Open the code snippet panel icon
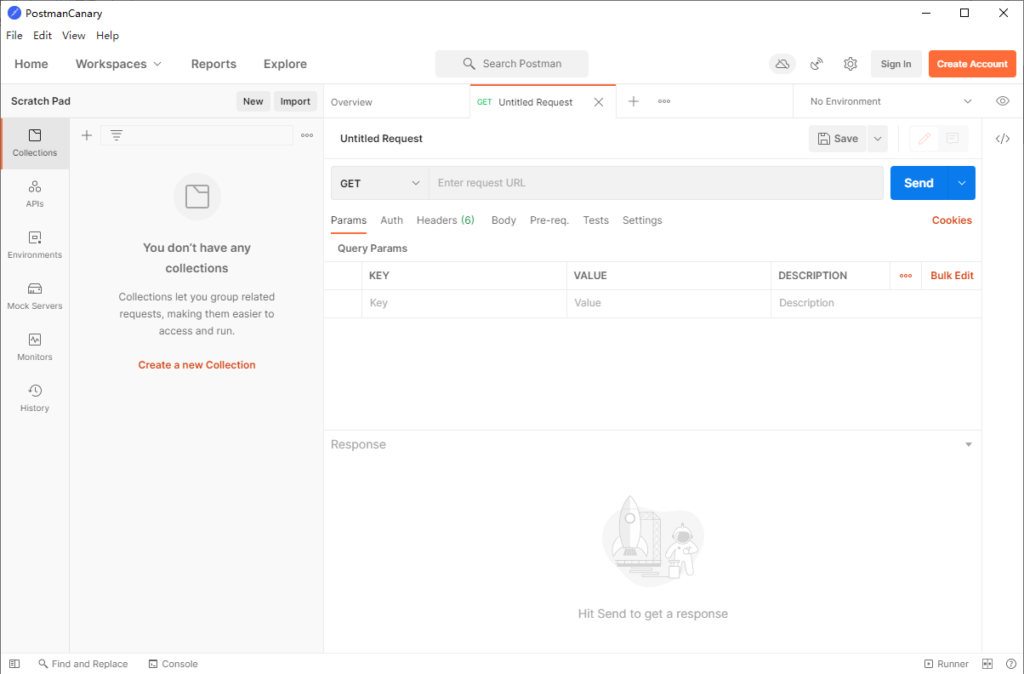 click(1002, 139)
